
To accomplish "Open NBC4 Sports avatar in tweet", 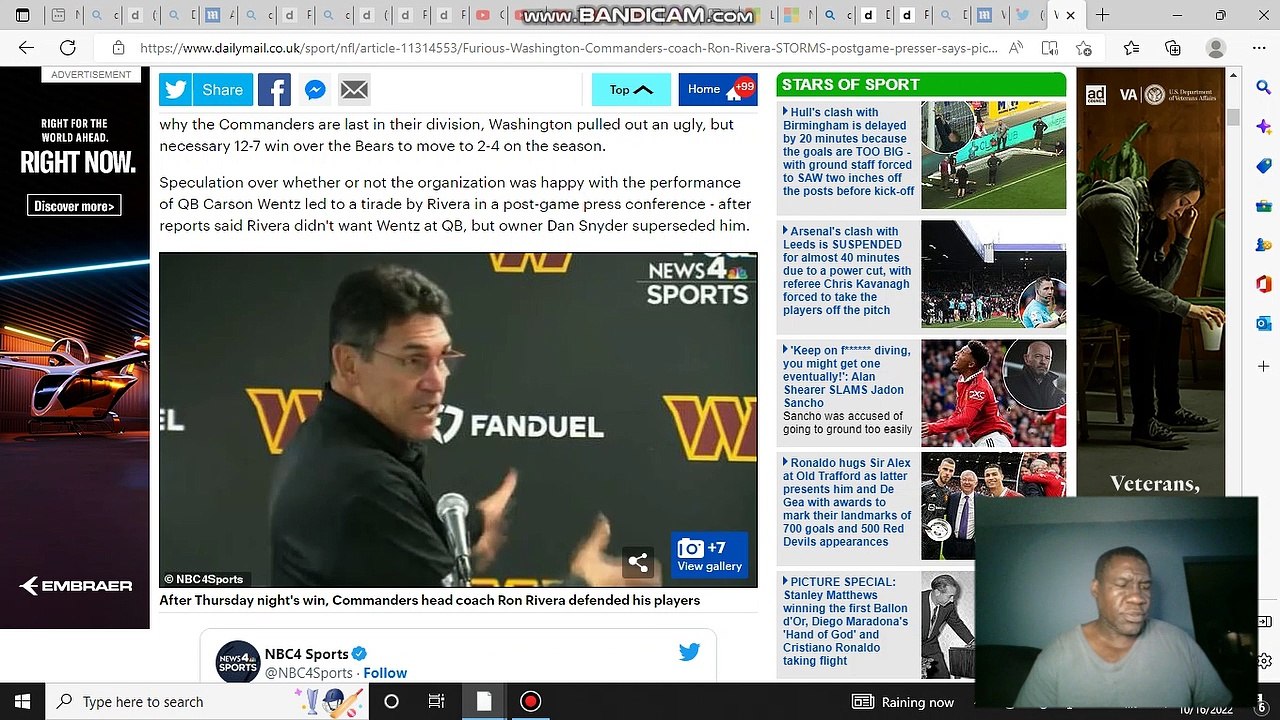I will pyautogui.click(x=238, y=661).
